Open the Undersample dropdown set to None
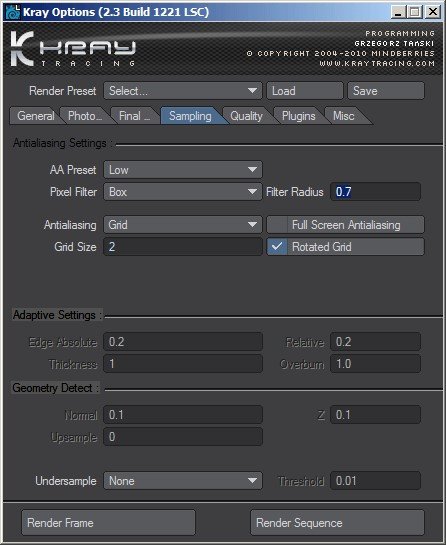446x545 pixels. coord(183,481)
